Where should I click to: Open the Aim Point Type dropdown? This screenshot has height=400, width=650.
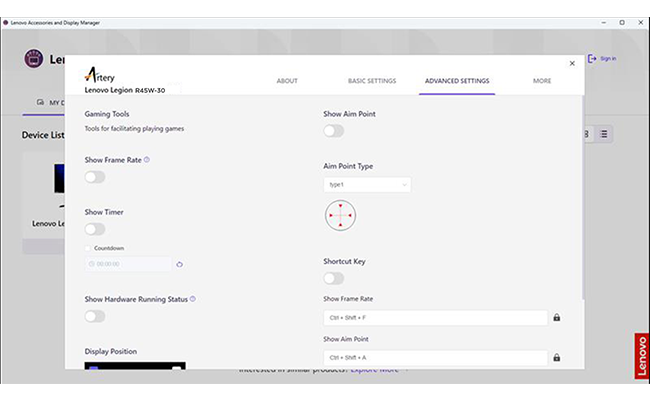point(367,184)
